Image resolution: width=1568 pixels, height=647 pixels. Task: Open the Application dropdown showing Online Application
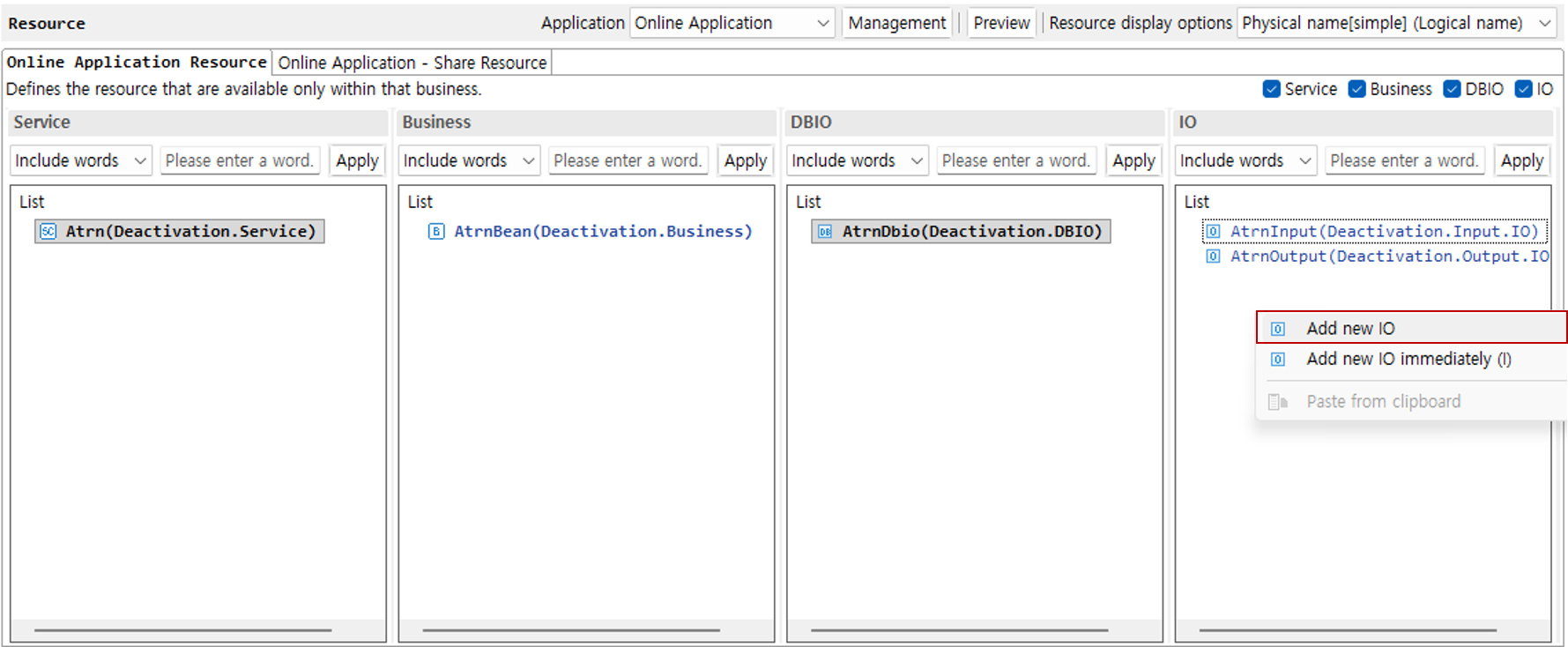tap(732, 23)
